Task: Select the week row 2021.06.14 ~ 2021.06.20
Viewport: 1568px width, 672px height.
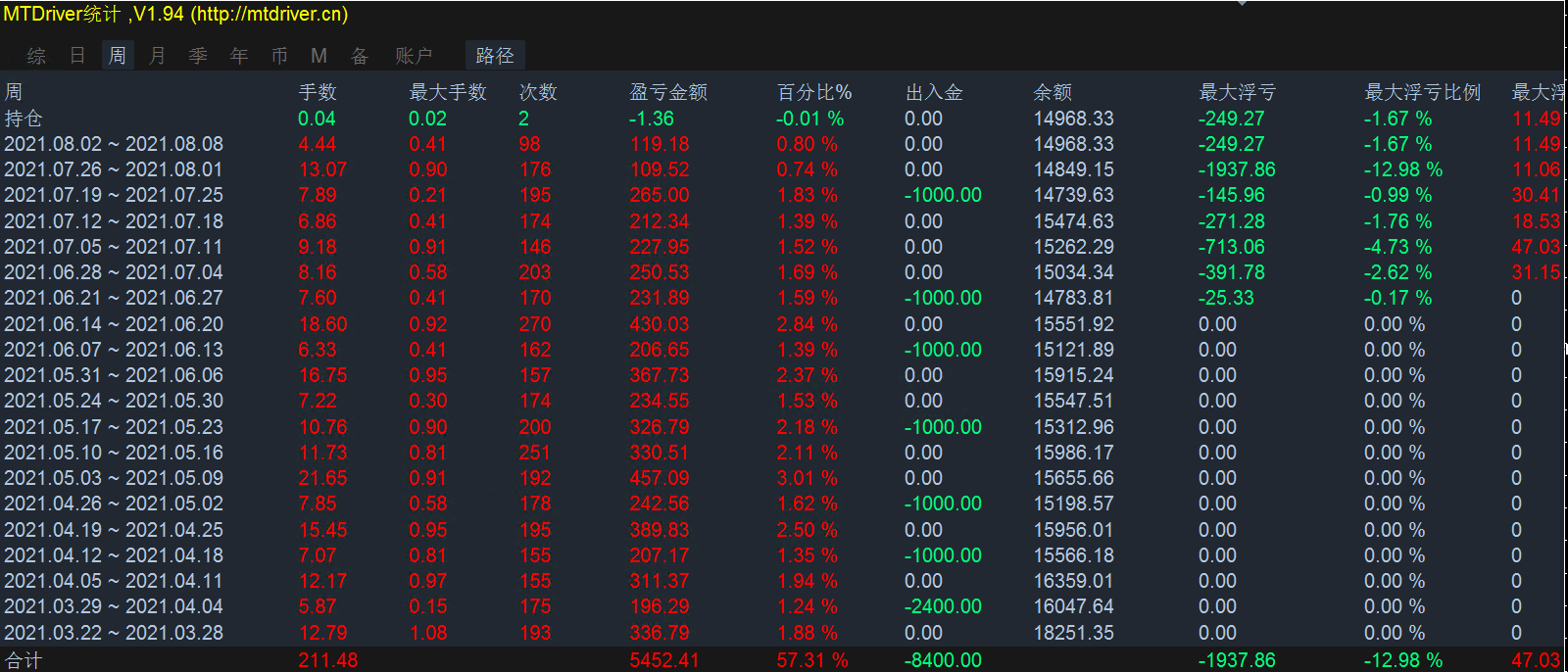Action: 114,324
